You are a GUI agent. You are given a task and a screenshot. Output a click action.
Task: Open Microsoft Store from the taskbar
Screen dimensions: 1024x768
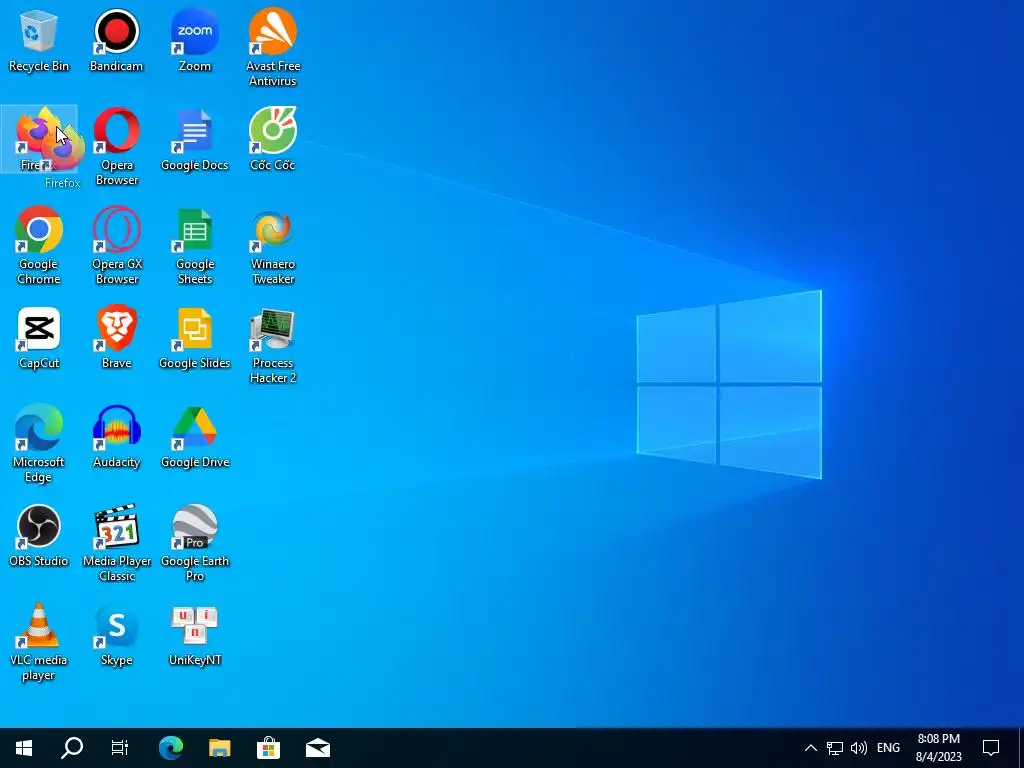pyautogui.click(x=268, y=748)
